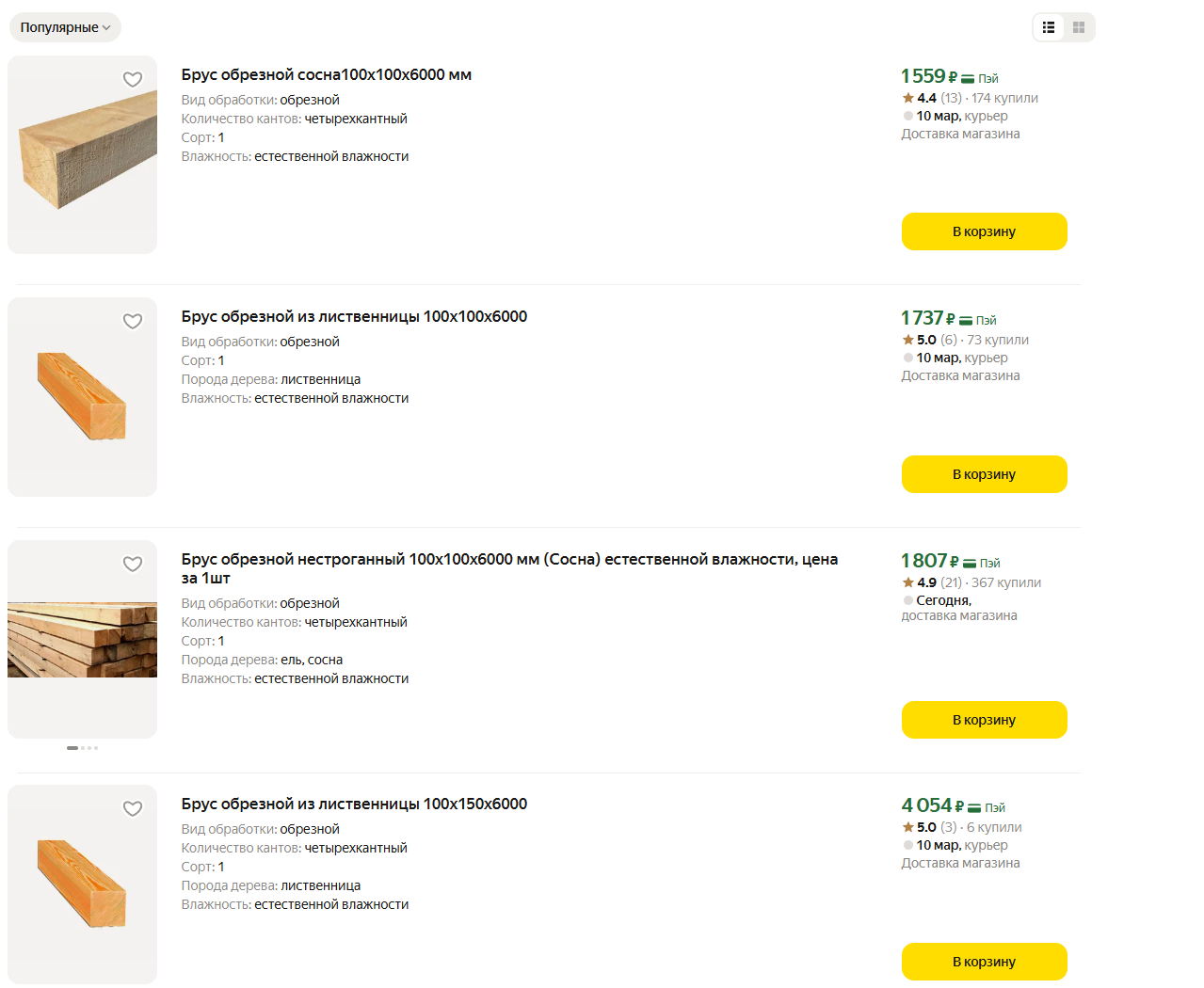This screenshot has height=988, width=1204.
Task: Switch to grid view layout
Action: [1079, 27]
